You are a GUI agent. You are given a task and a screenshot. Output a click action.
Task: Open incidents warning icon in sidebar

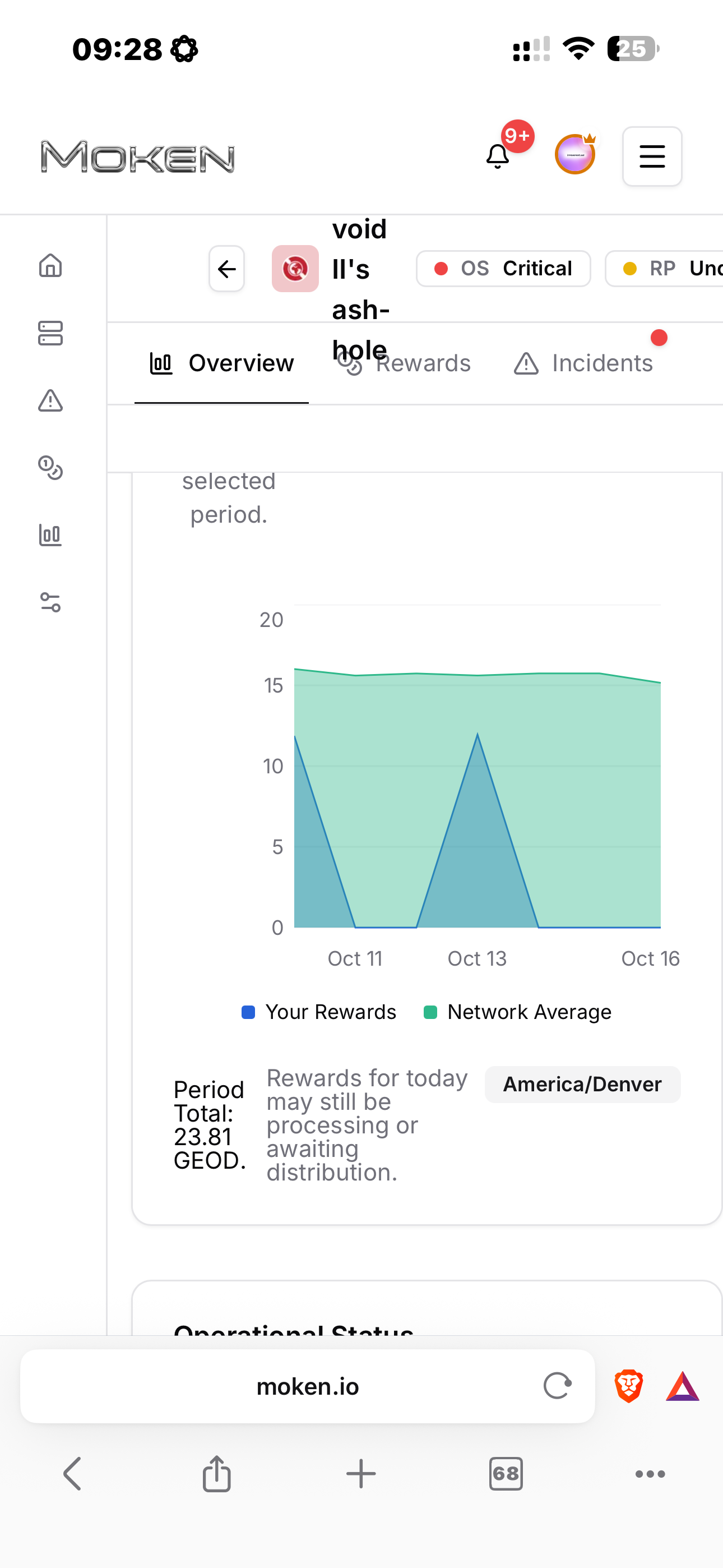50,400
